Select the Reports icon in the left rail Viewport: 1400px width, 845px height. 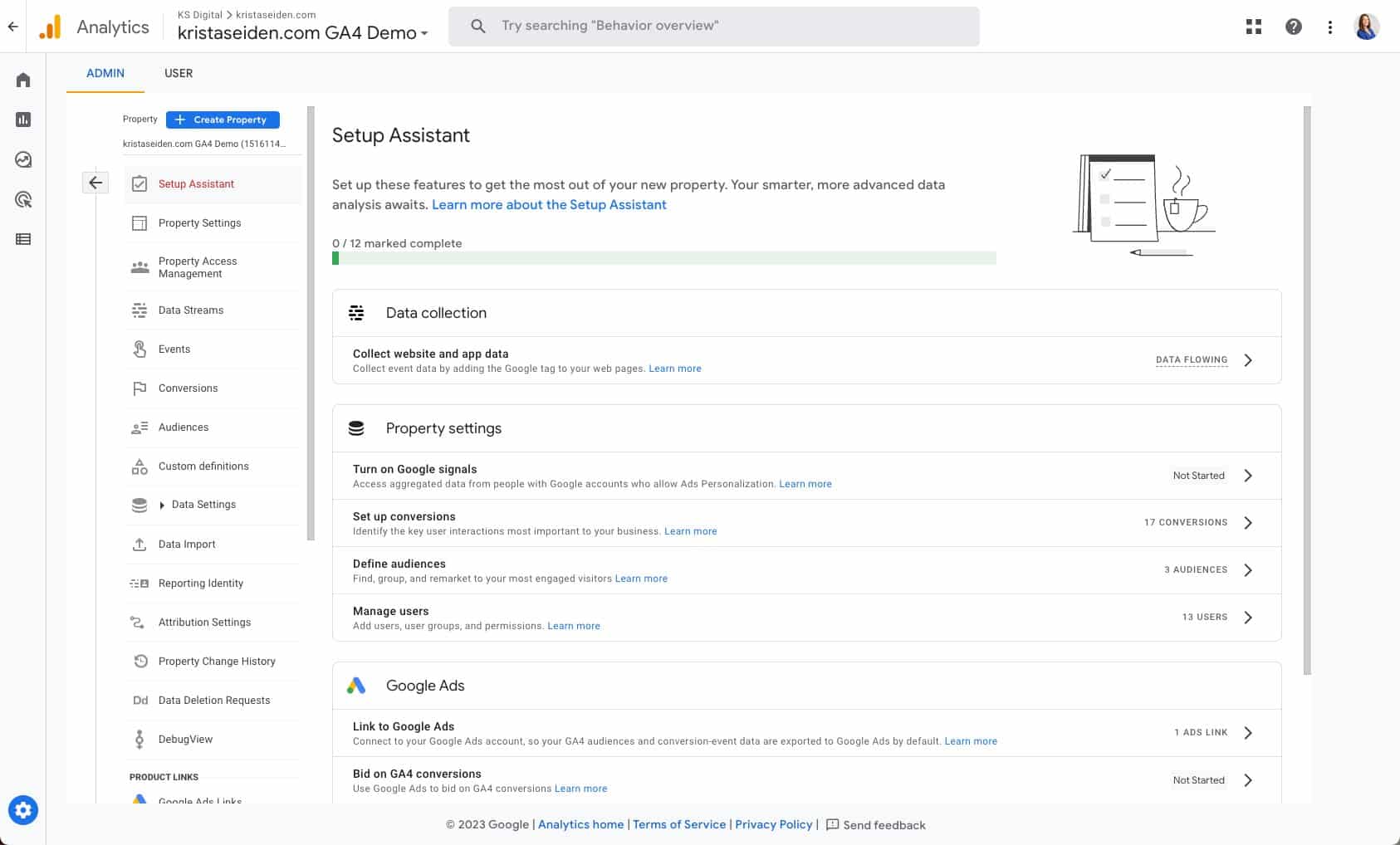(22, 119)
